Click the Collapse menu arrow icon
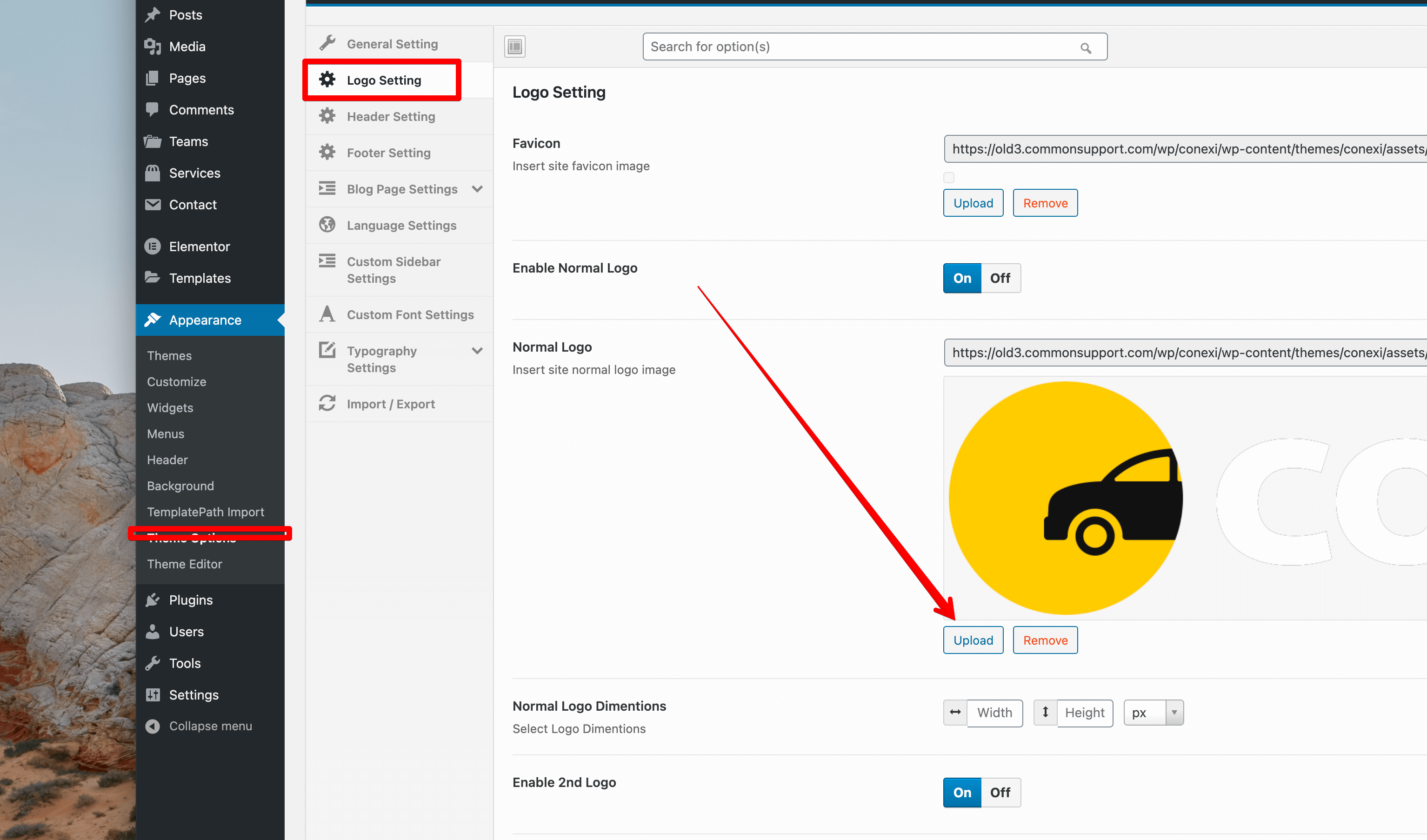 152,726
